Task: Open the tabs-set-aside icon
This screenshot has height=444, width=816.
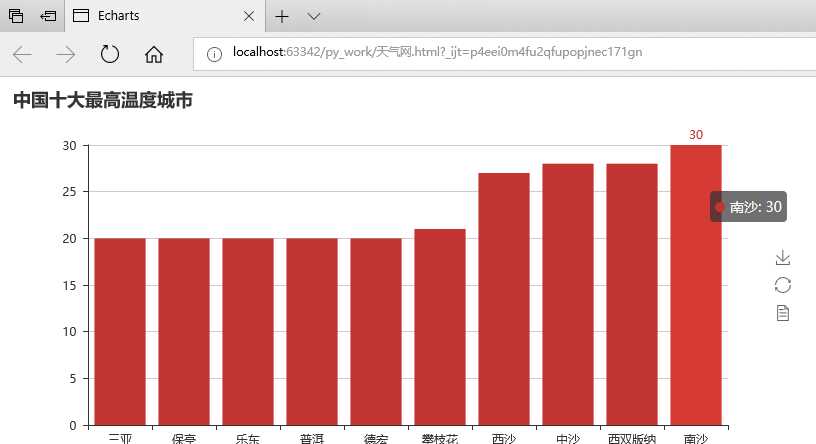Action: pos(16,16)
